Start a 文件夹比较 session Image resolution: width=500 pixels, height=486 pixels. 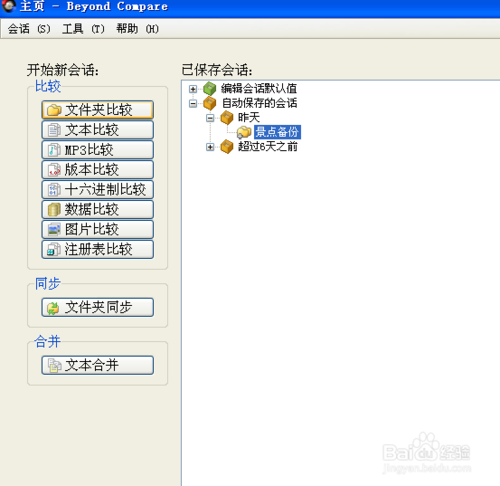click(98, 110)
